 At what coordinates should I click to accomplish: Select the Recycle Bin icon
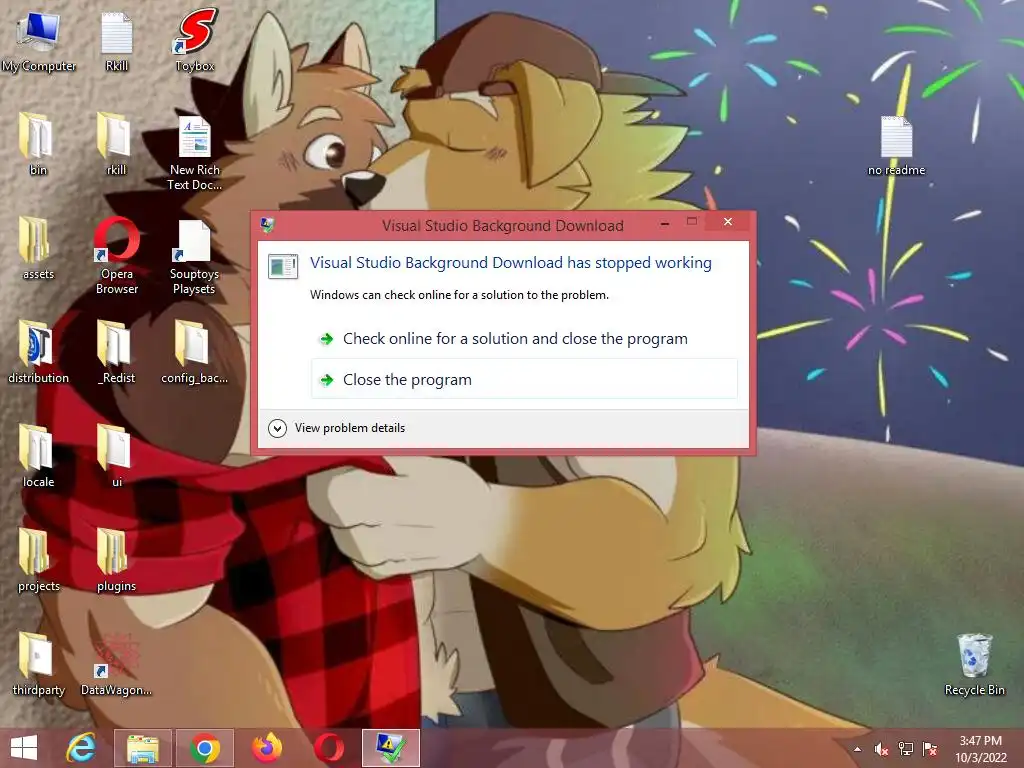pyautogui.click(x=974, y=664)
